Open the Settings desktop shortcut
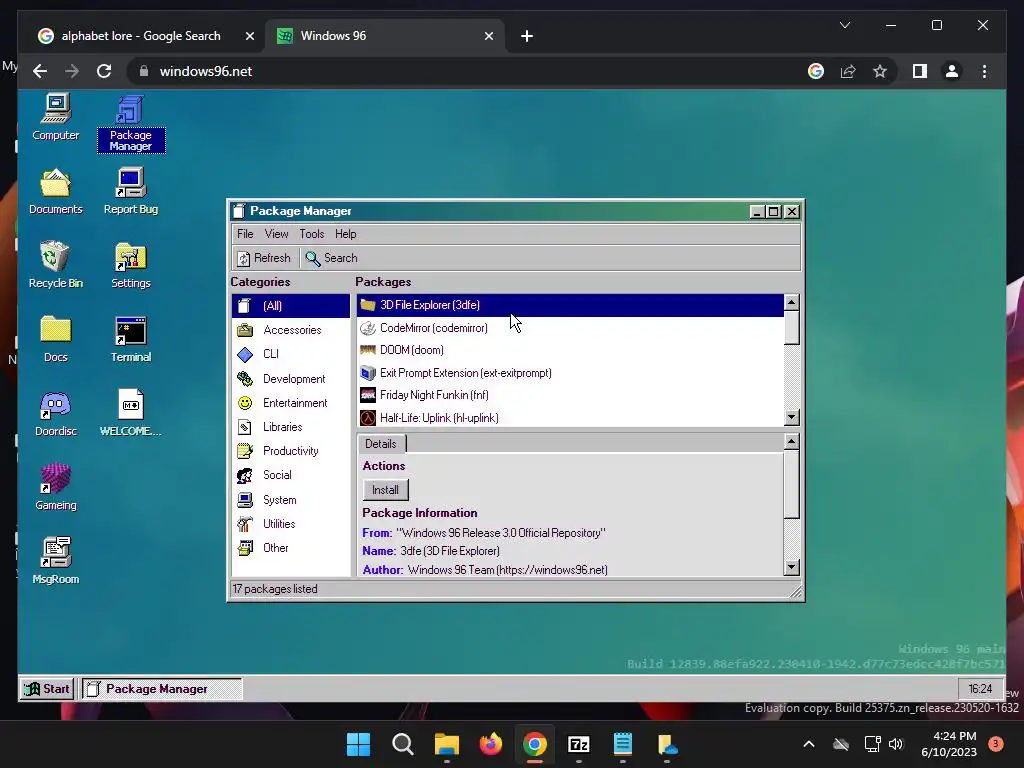This screenshot has height=768, width=1024. (131, 265)
